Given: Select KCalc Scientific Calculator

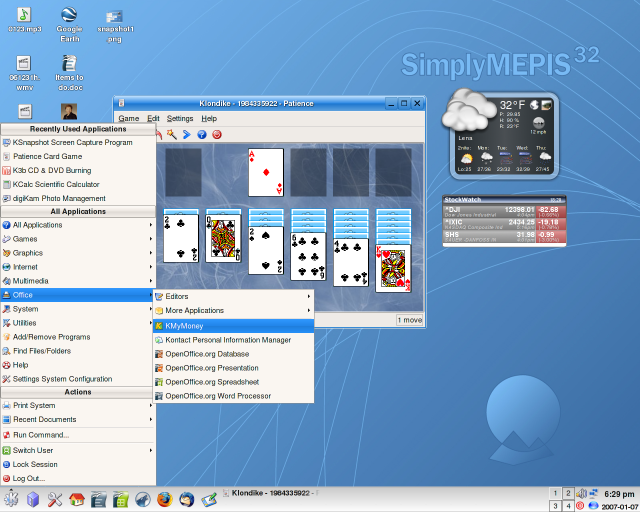Looking at the screenshot, I should point(78,184).
